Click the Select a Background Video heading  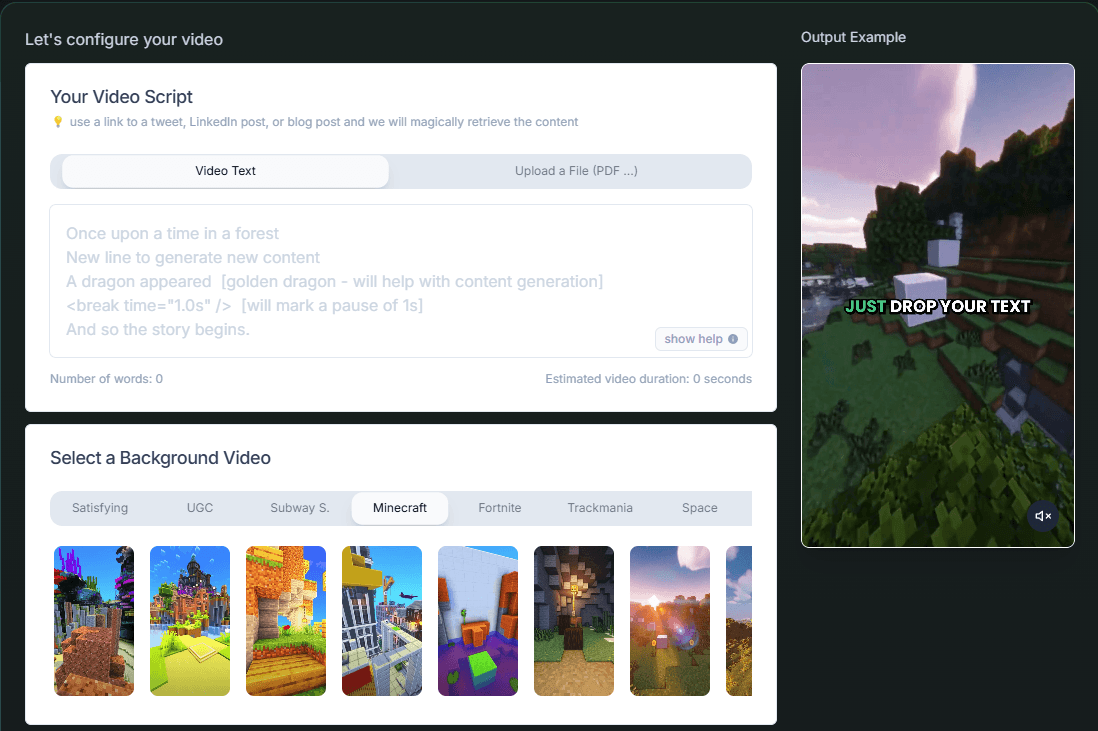160,458
